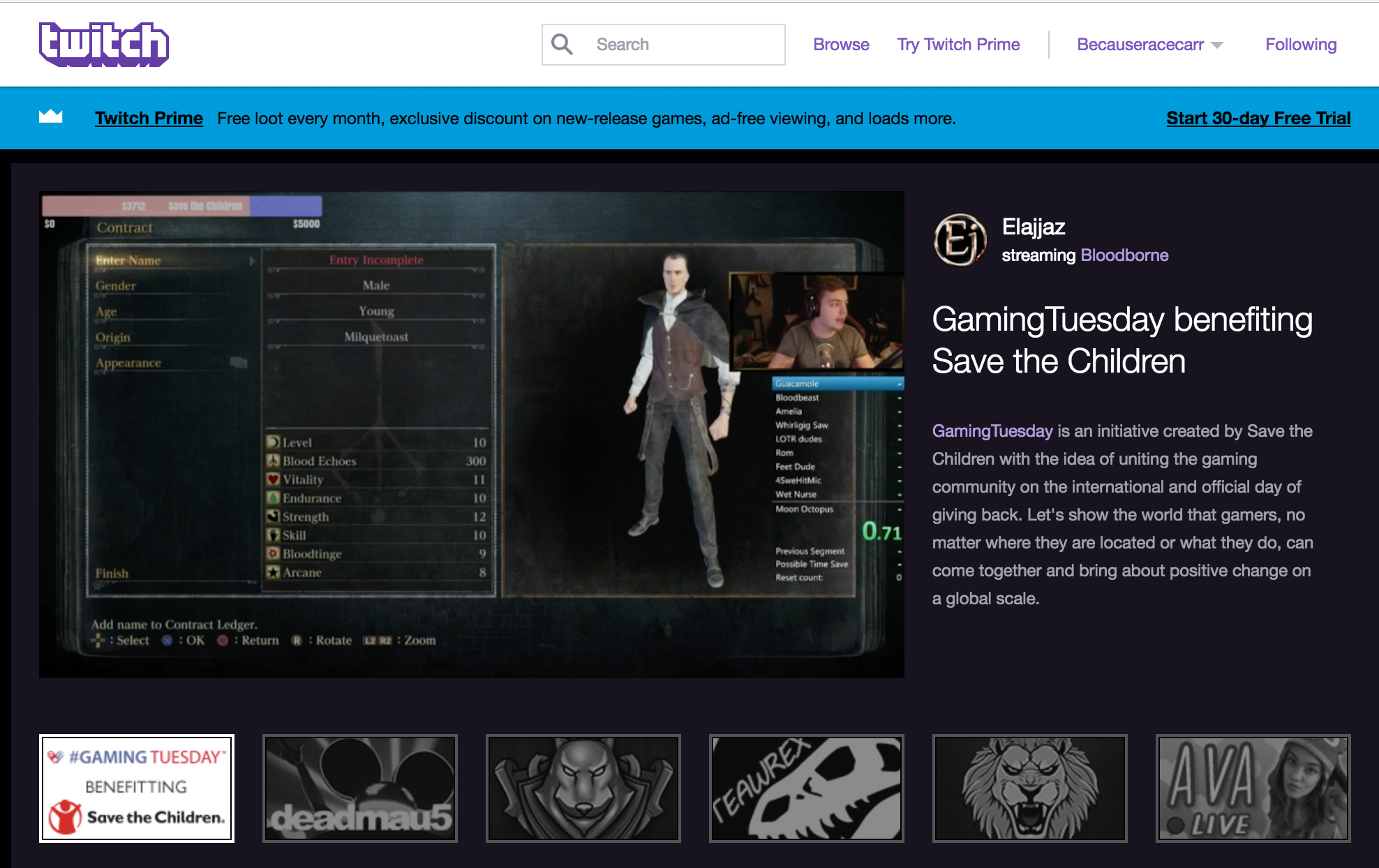Expand the Becauseracecarr account dropdown
The width and height of the screenshot is (1379, 868).
tap(1149, 45)
